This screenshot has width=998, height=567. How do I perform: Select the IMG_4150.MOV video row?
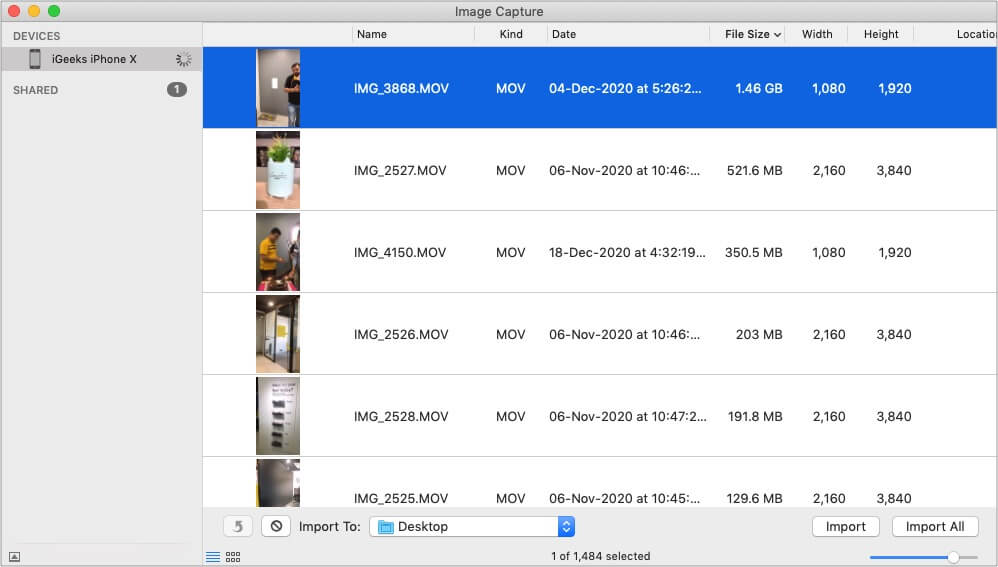coord(600,252)
